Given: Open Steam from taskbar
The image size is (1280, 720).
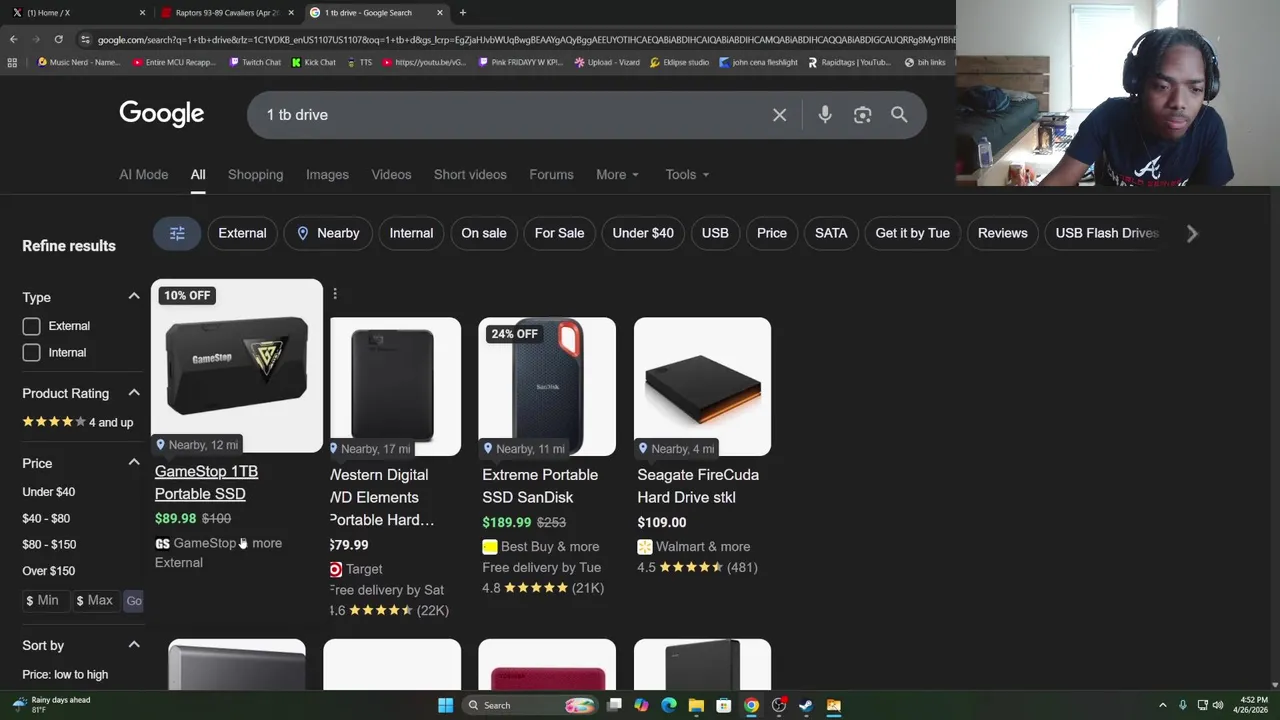Looking at the screenshot, I should tap(806, 705).
